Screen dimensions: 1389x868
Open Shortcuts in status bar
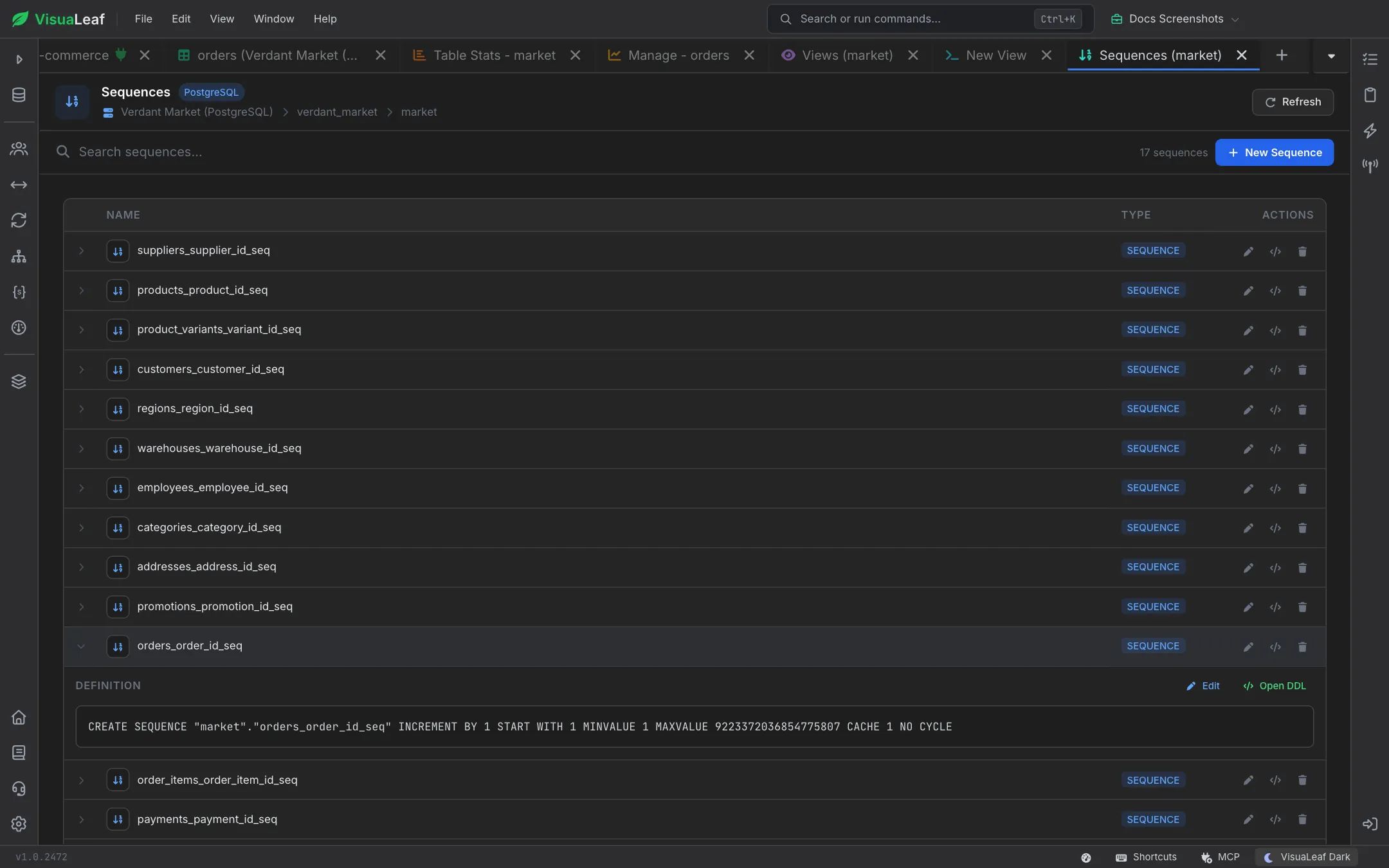tap(1146, 857)
